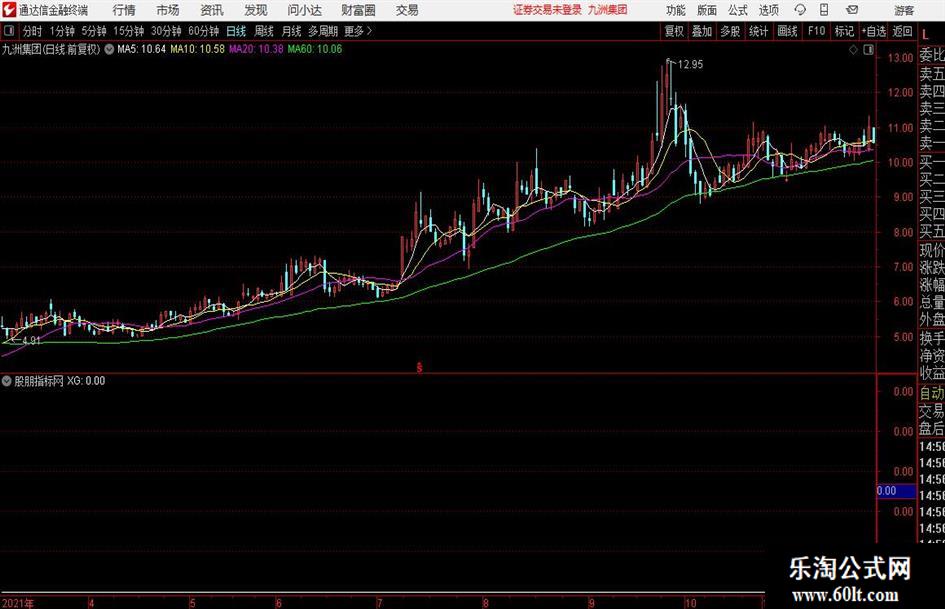Open the 发现 menu
Image resolution: width=945 pixels, height=609 pixels.
click(256, 10)
